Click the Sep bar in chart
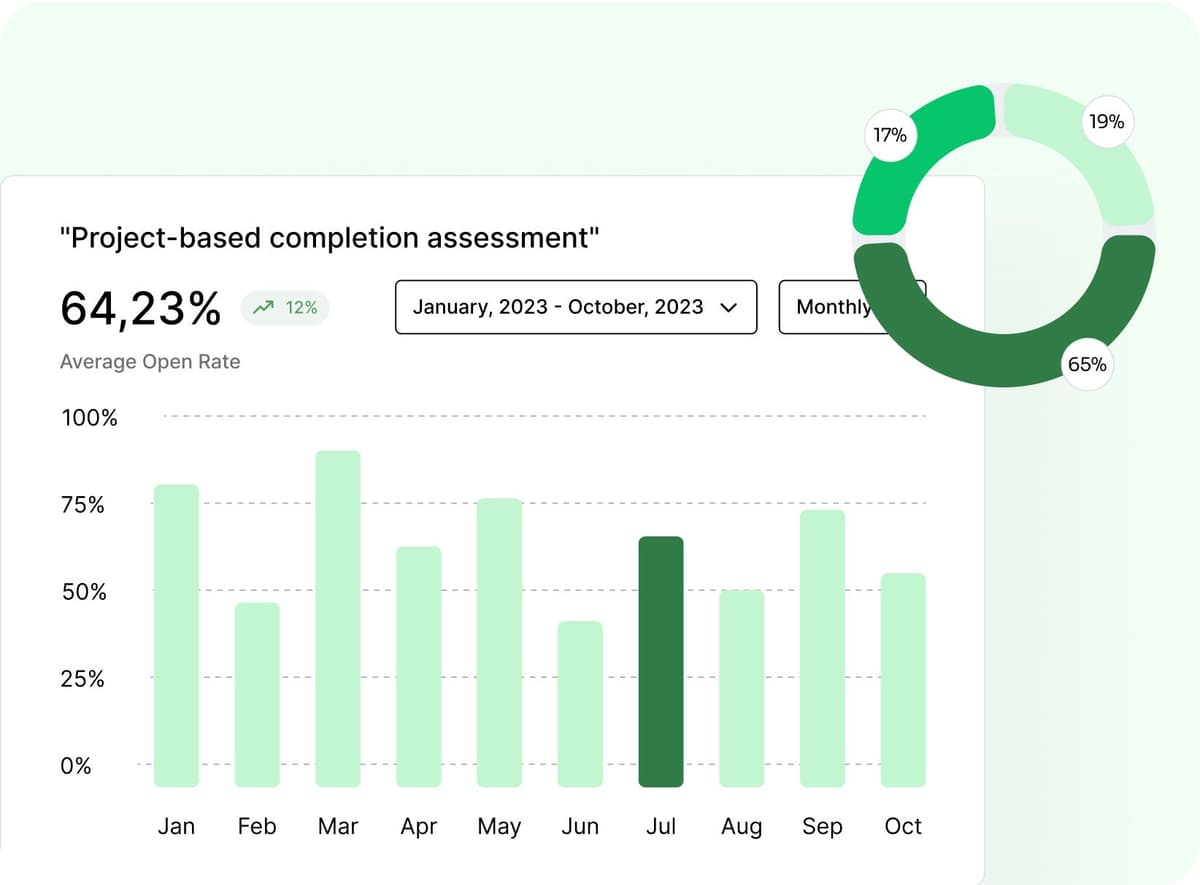Screen dimensions: 1200x885 coord(822,647)
